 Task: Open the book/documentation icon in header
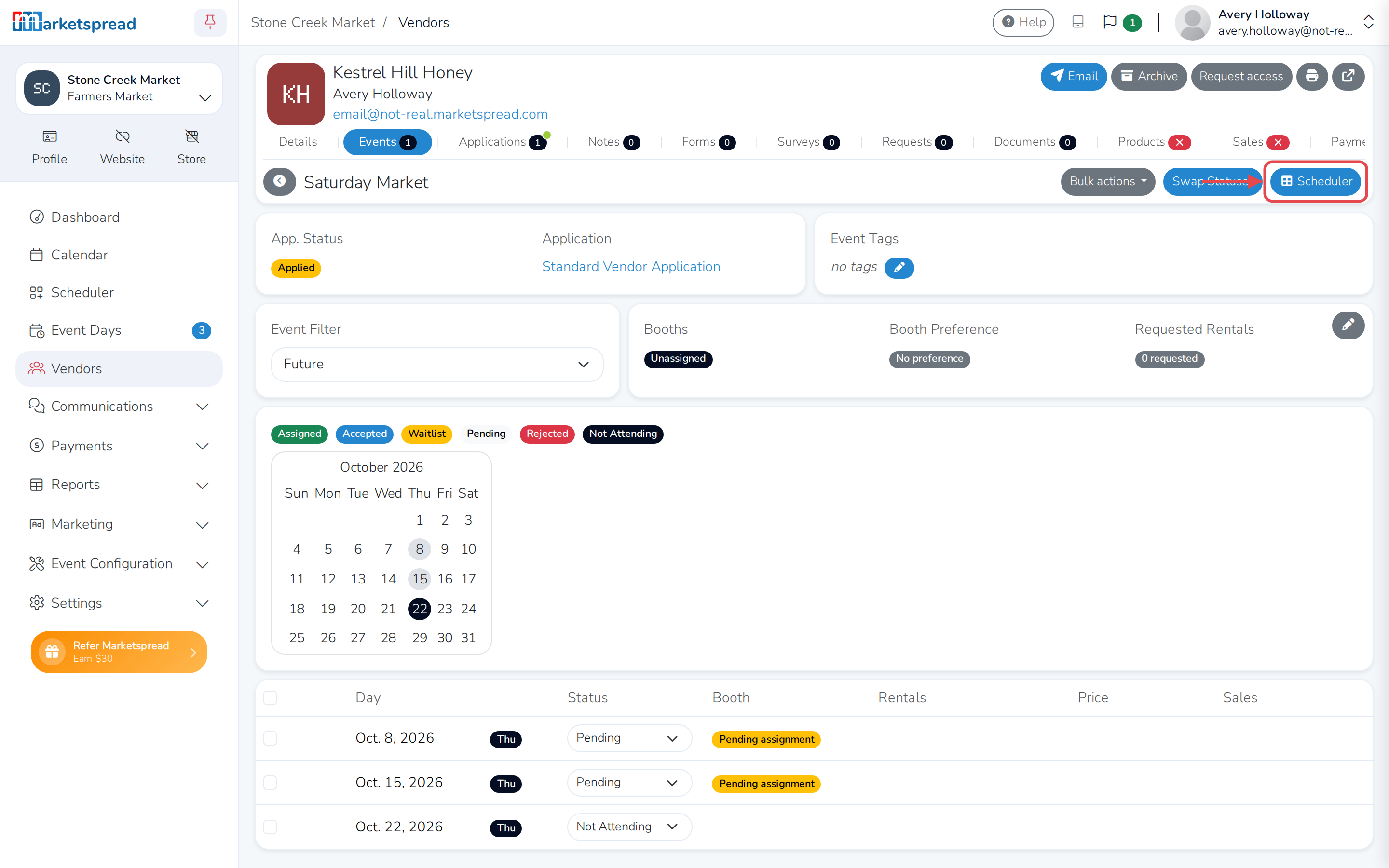point(1077,22)
